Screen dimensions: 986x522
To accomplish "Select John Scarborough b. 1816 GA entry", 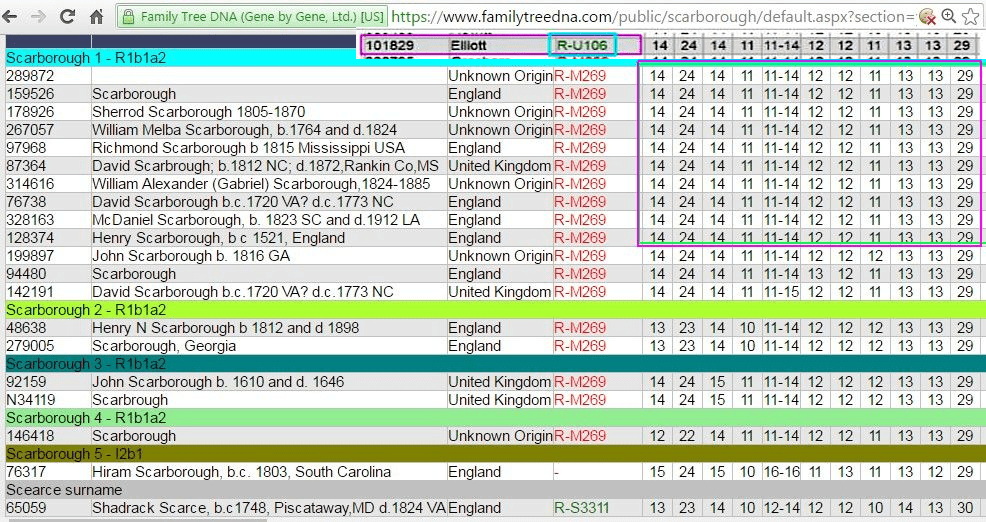I will tap(191, 256).
